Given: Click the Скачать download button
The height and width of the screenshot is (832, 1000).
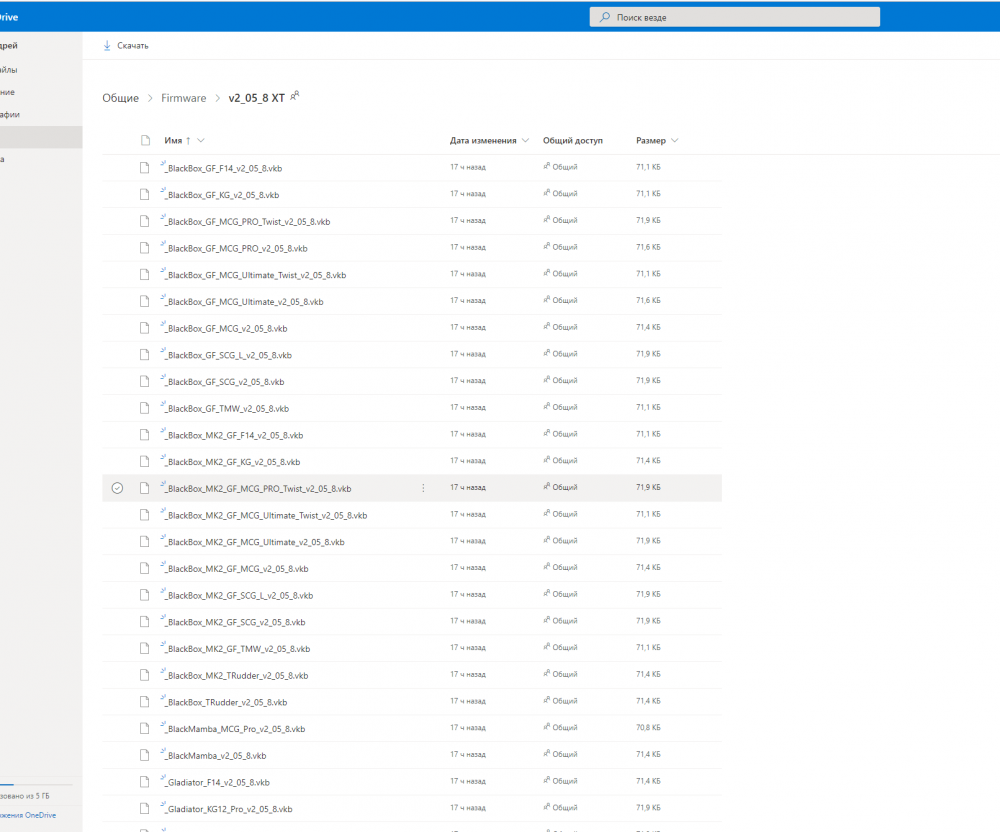Looking at the screenshot, I should click(x=126, y=46).
